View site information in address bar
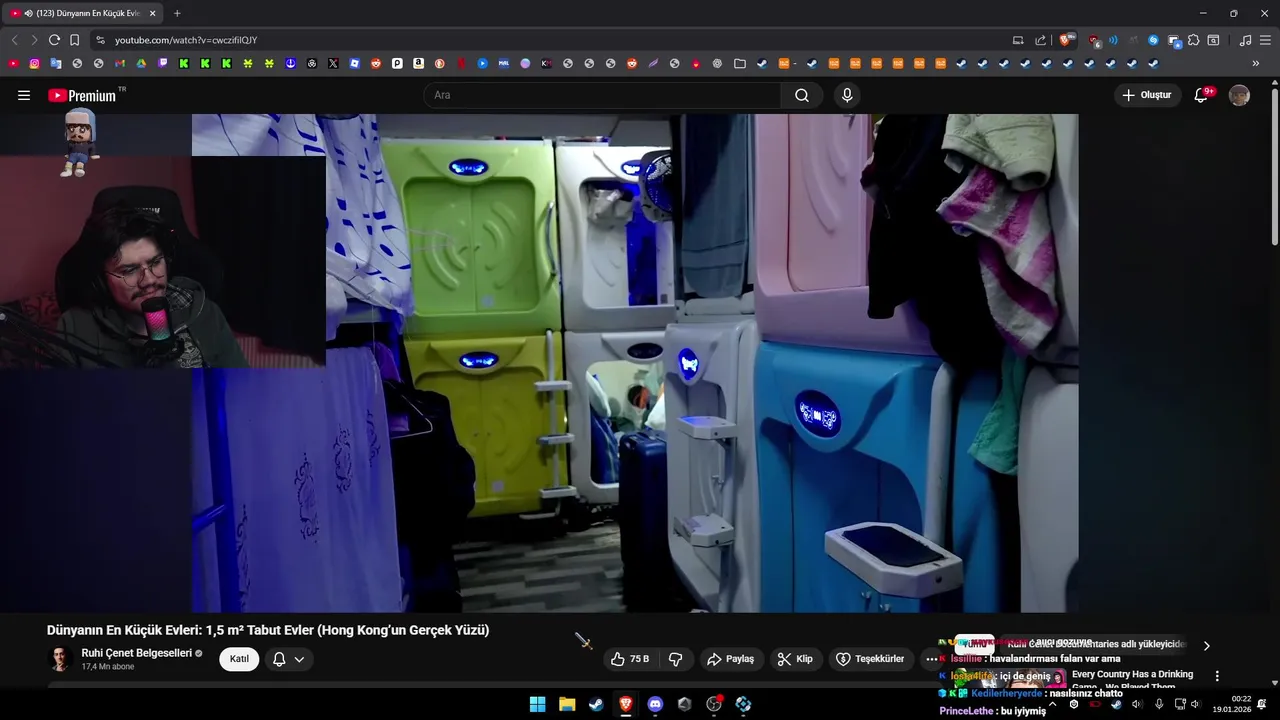 coord(100,40)
